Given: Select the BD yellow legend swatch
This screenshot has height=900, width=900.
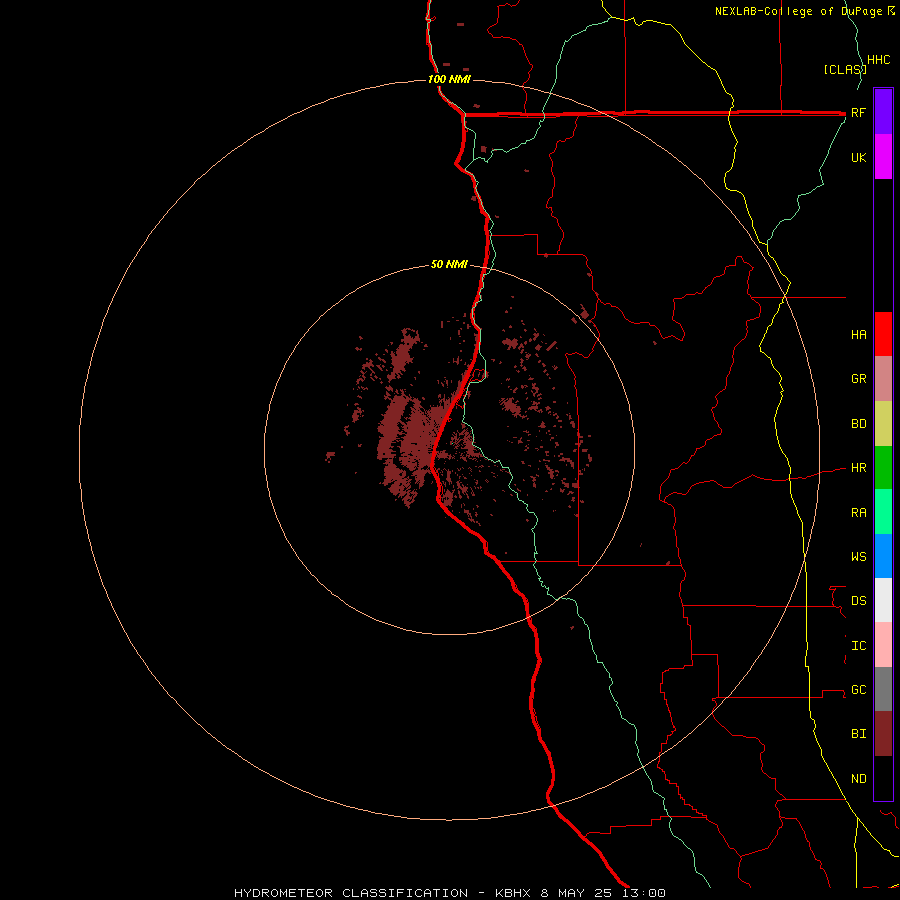Looking at the screenshot, I should 883,424.
